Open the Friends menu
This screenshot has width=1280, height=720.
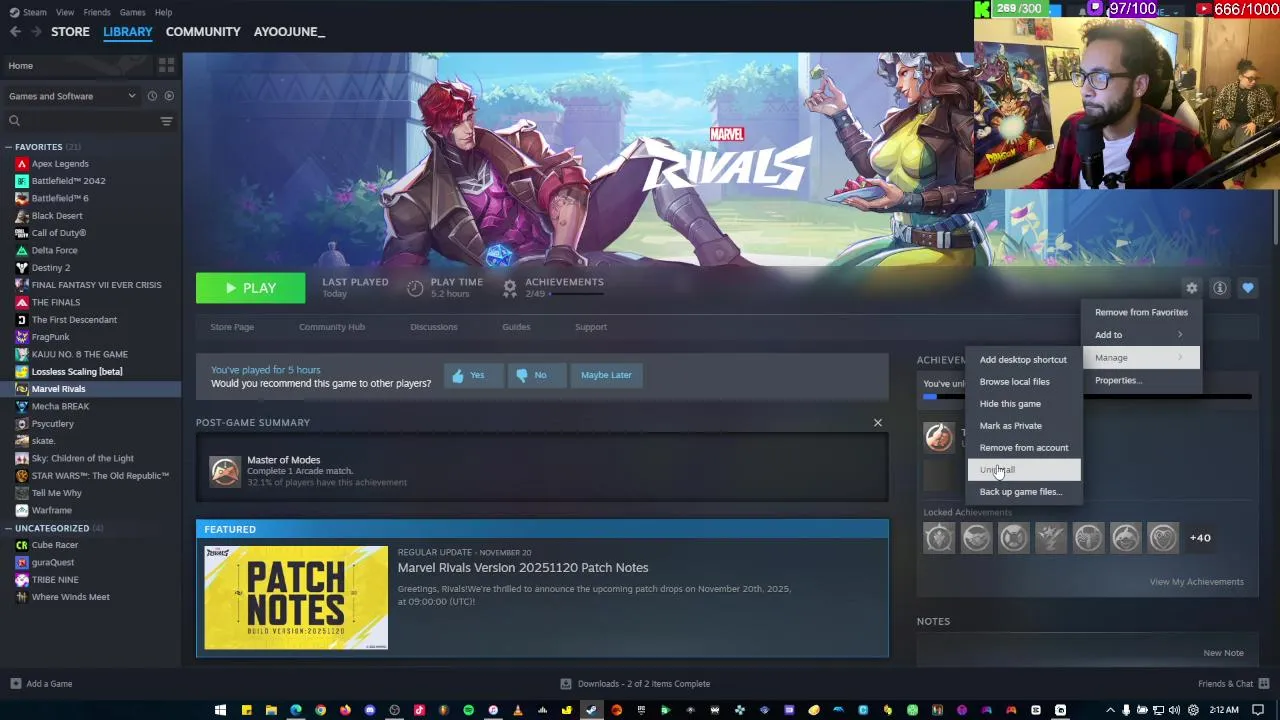97,12
